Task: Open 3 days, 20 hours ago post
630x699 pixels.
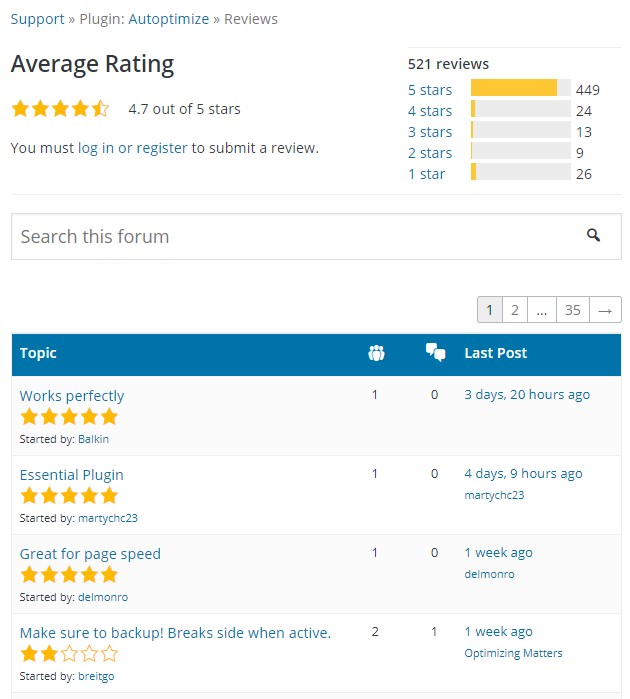Action: click(527, 395)
